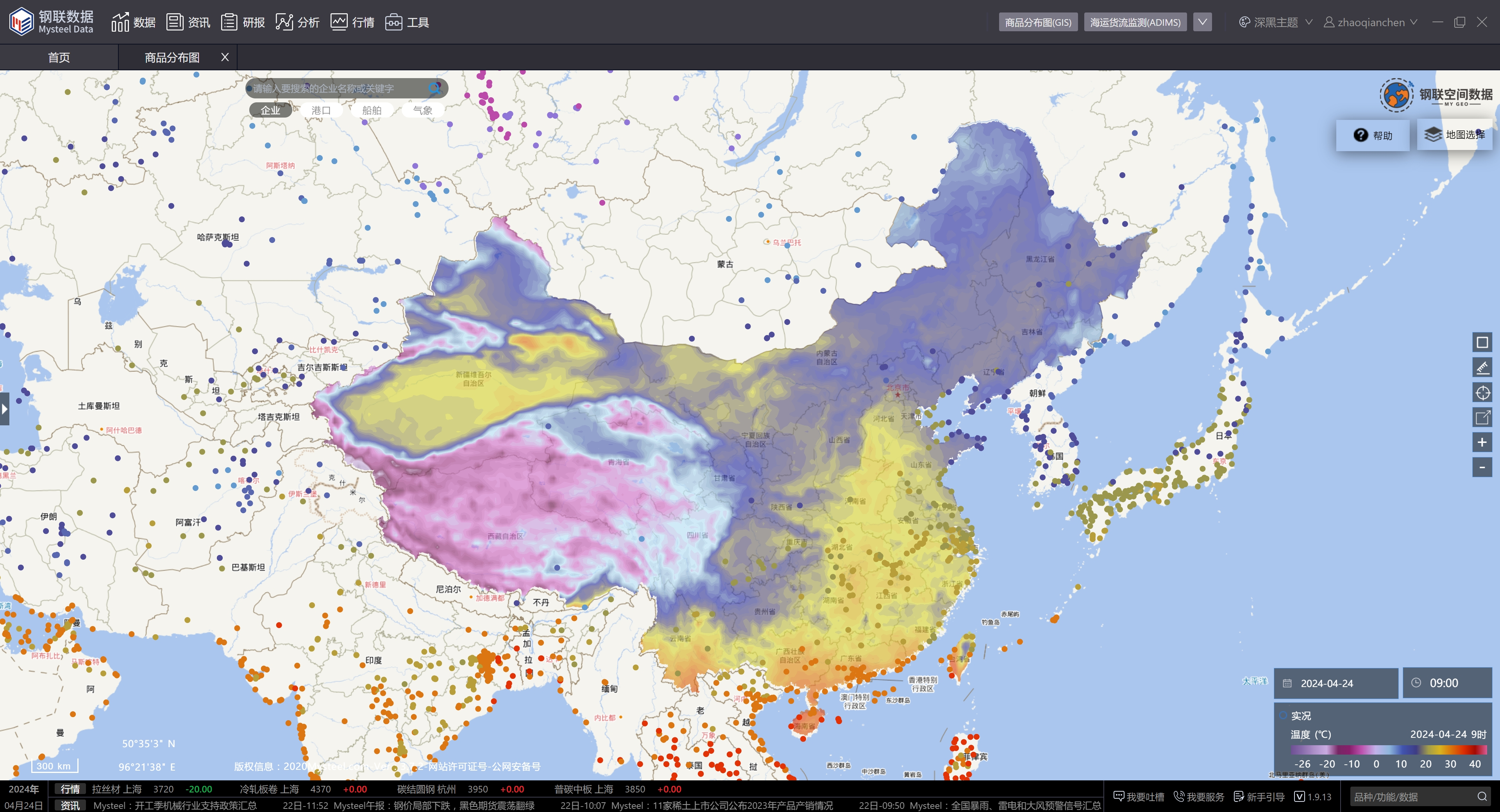Viewport: 1500px width, 812px height.
Task: Open the 地图选择 map layer selector
Action: click(1455, 134)
